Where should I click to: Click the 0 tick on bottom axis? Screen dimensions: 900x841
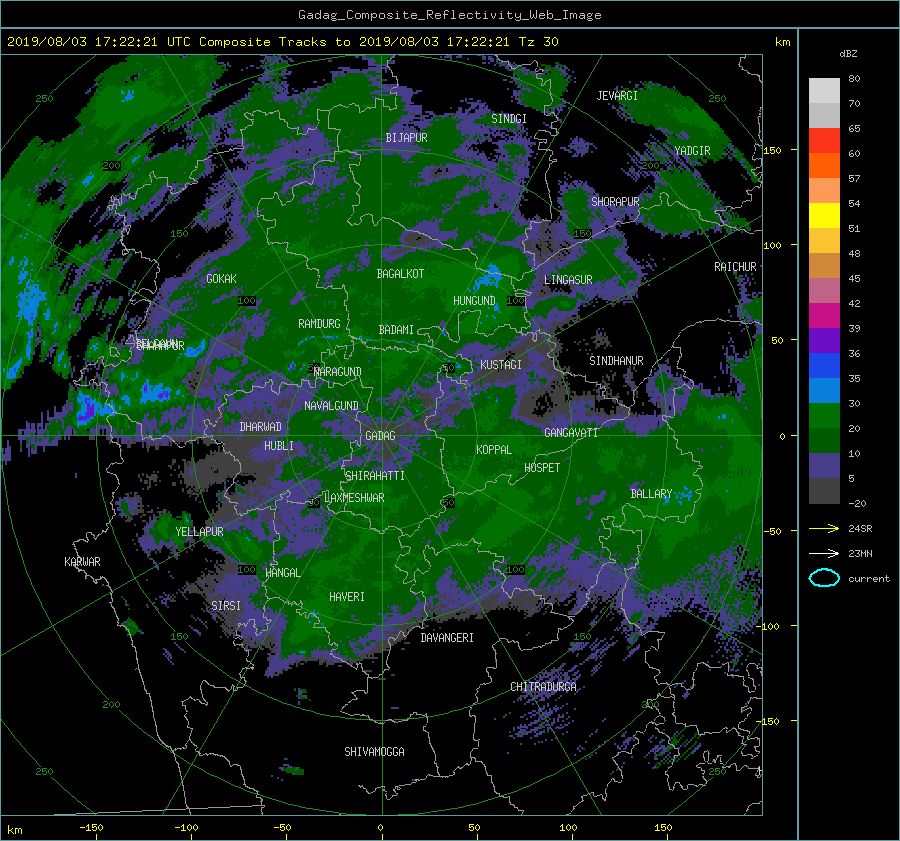click(380, 828)
